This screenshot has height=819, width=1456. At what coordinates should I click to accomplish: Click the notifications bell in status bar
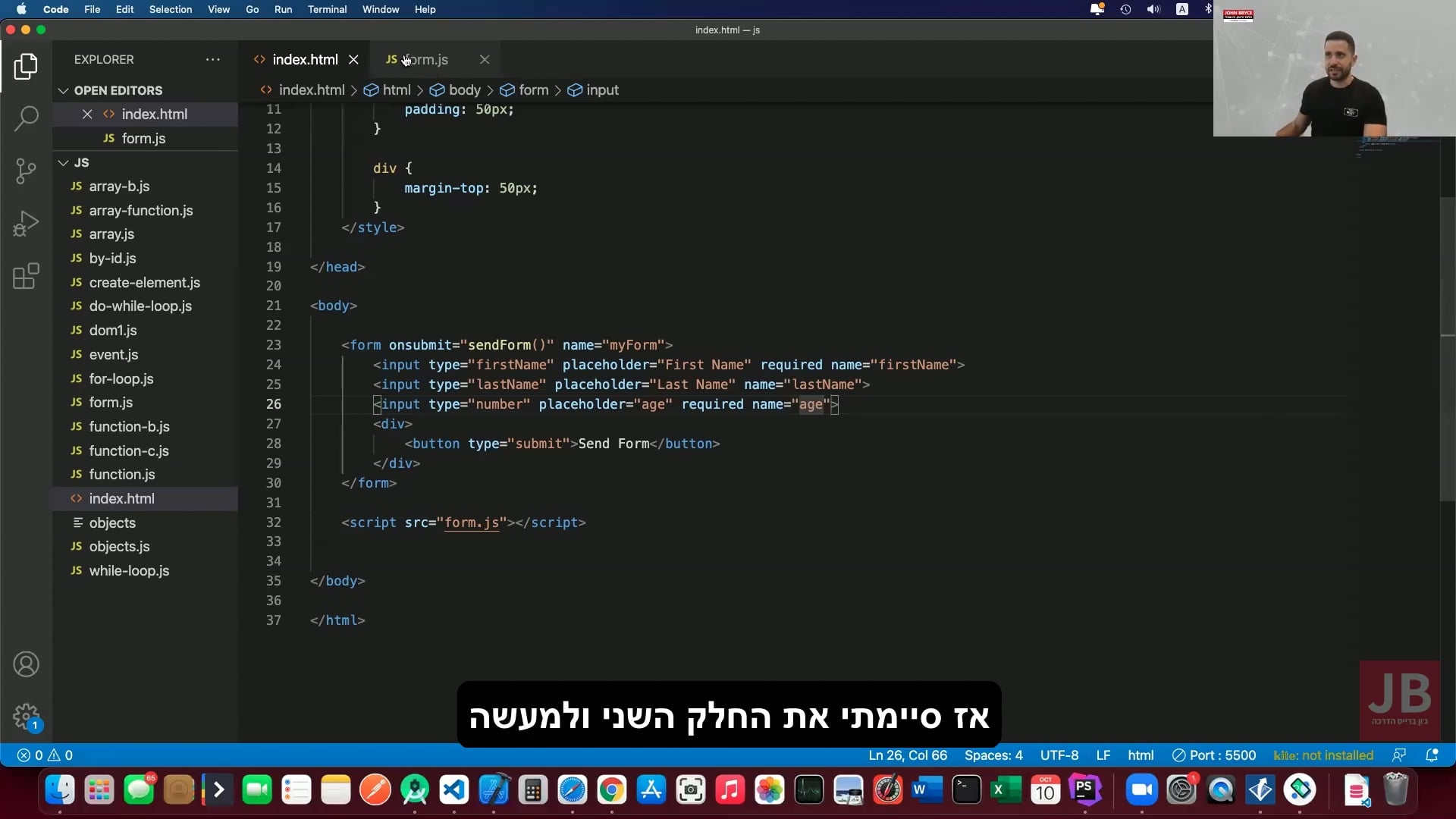click(1432, 755)
